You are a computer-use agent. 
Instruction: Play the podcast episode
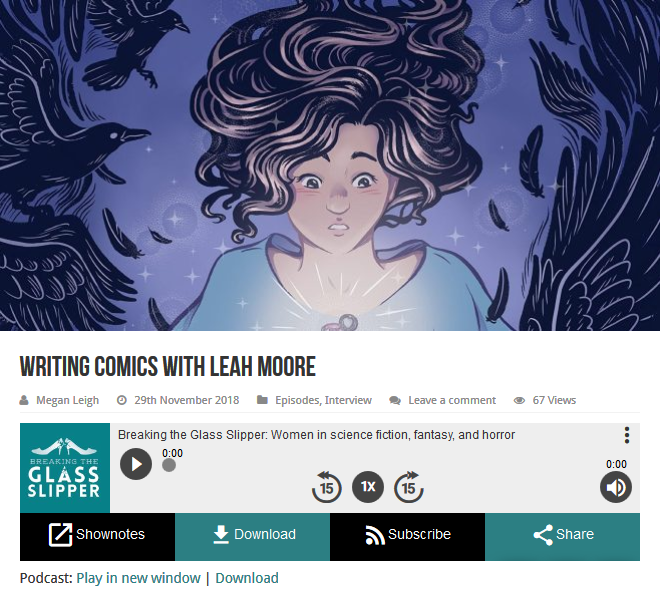[x=136, y=464]
